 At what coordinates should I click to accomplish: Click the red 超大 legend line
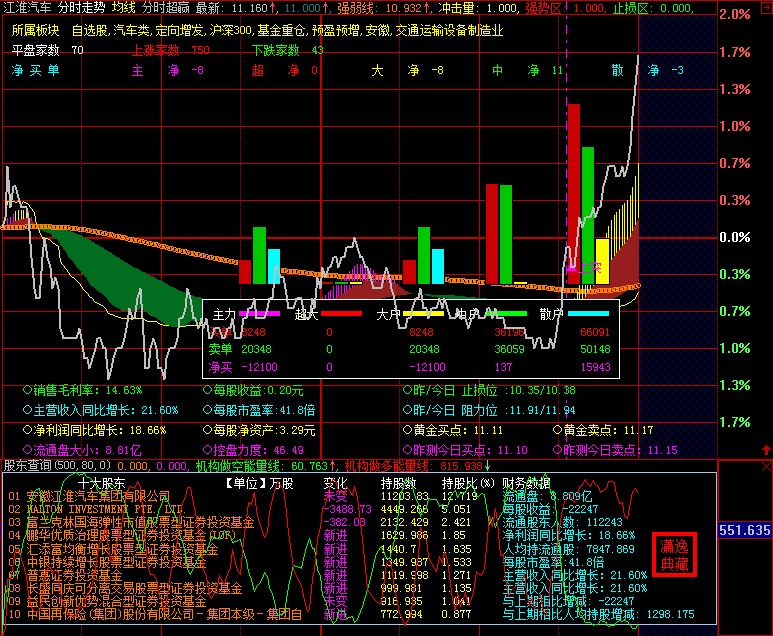341,314
